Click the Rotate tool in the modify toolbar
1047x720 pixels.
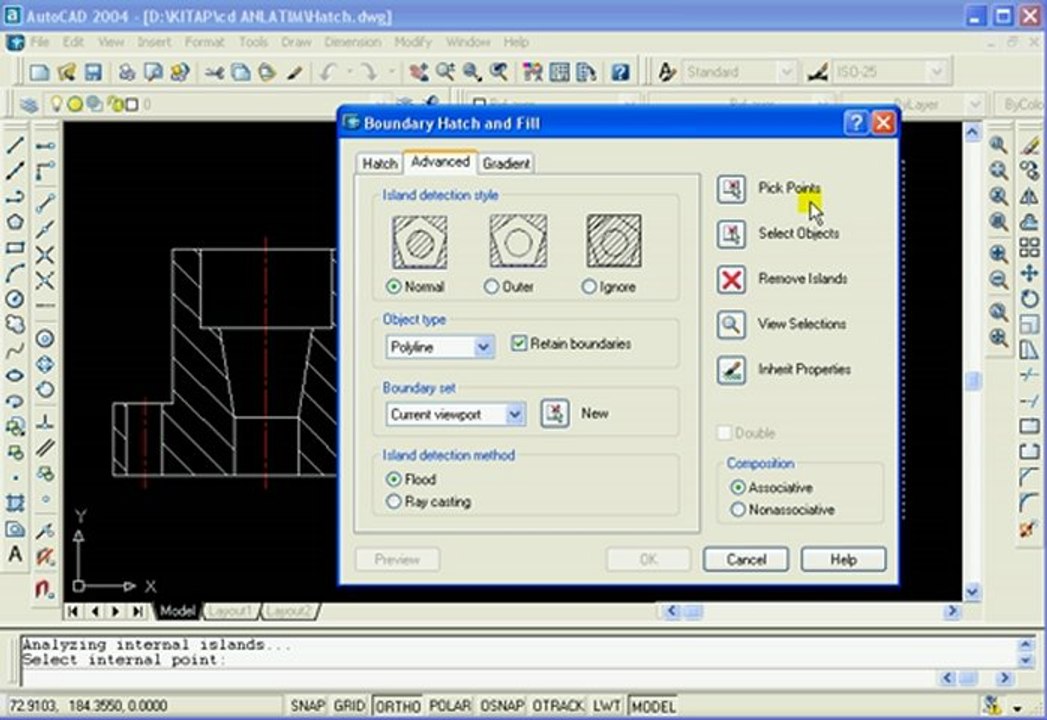point(1030,299)
